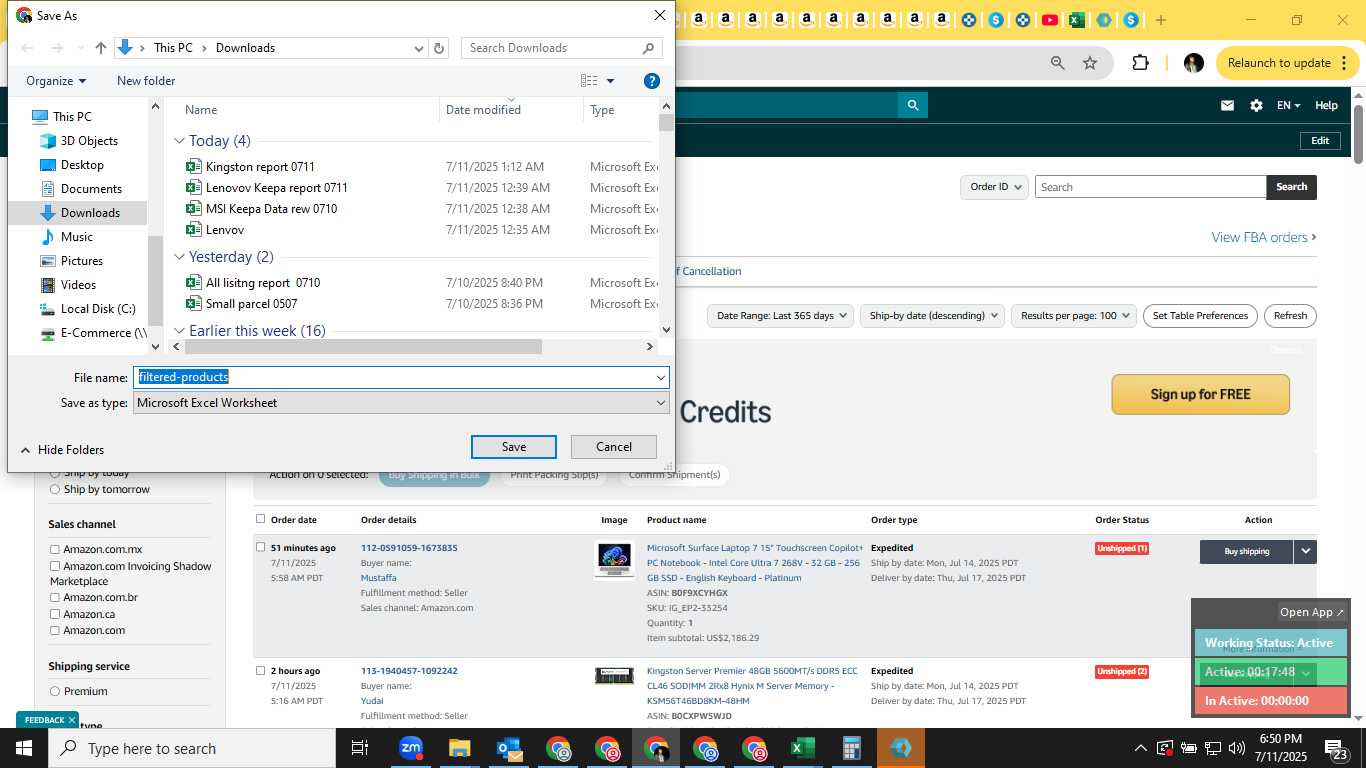
Task: Collapse the Yesterday (2) group
Action: click(180, 257)
